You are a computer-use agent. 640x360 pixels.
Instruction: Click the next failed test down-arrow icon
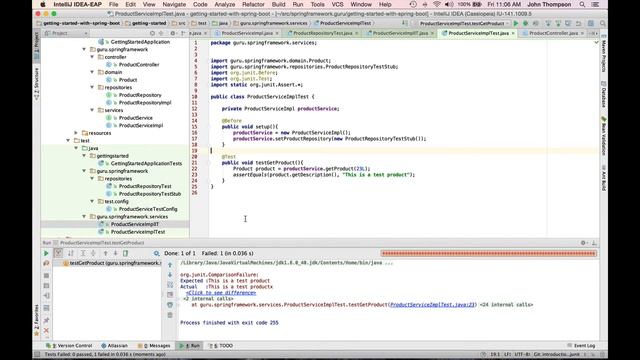click(116, 253)
